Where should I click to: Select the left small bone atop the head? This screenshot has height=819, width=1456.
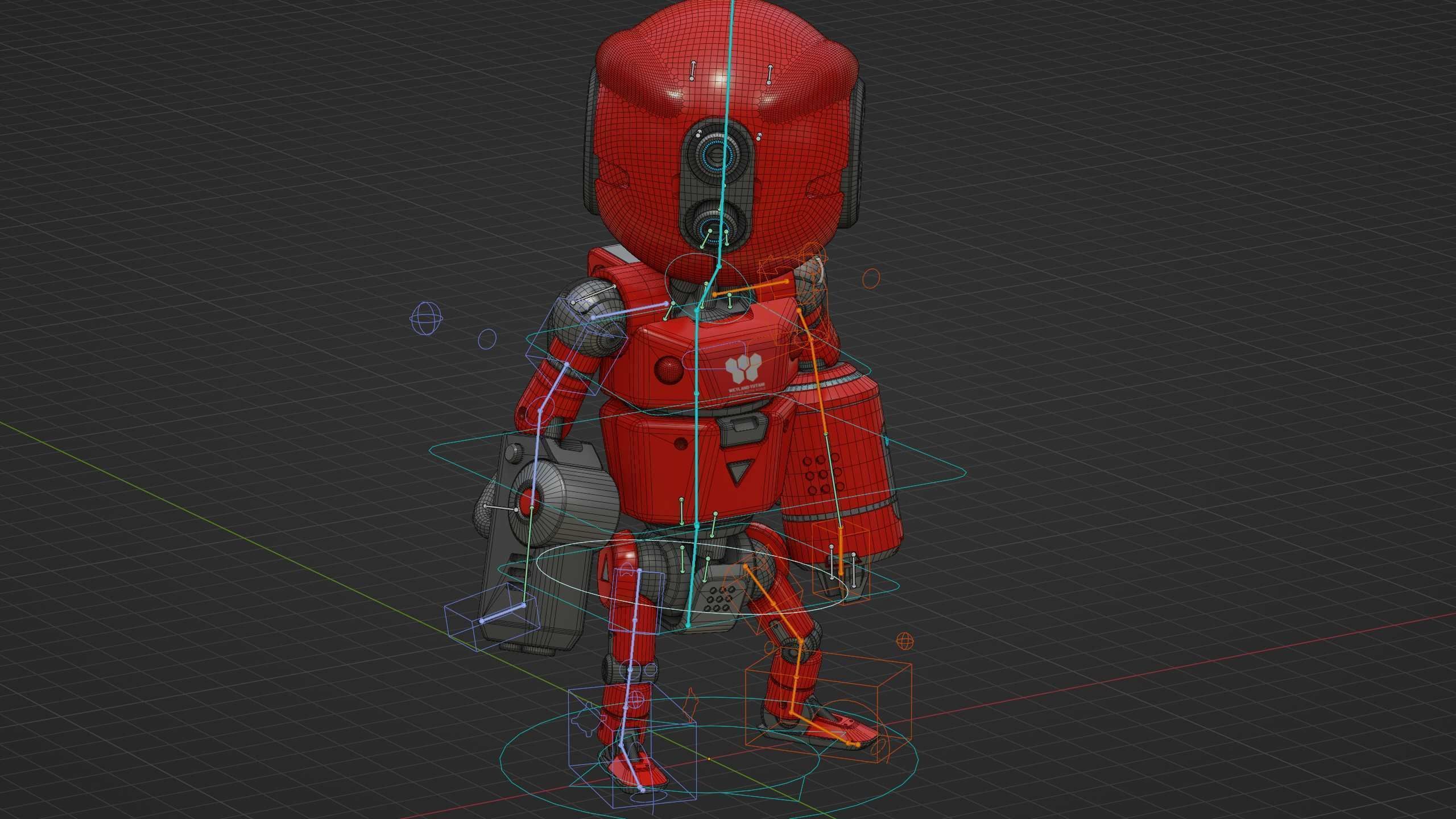692,70
